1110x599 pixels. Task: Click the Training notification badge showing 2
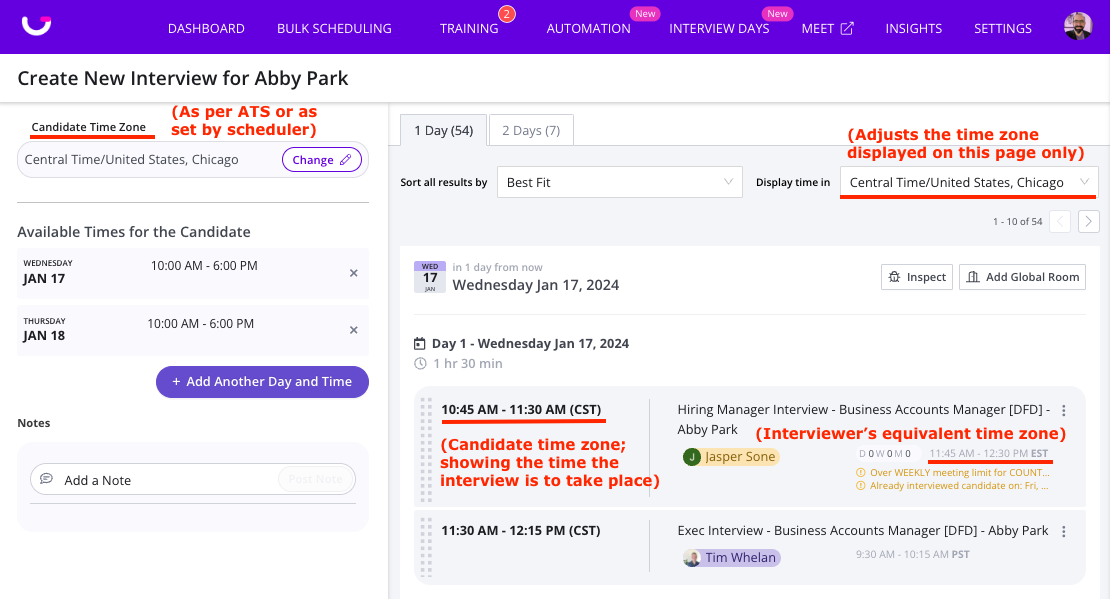[x=506, y=14]
